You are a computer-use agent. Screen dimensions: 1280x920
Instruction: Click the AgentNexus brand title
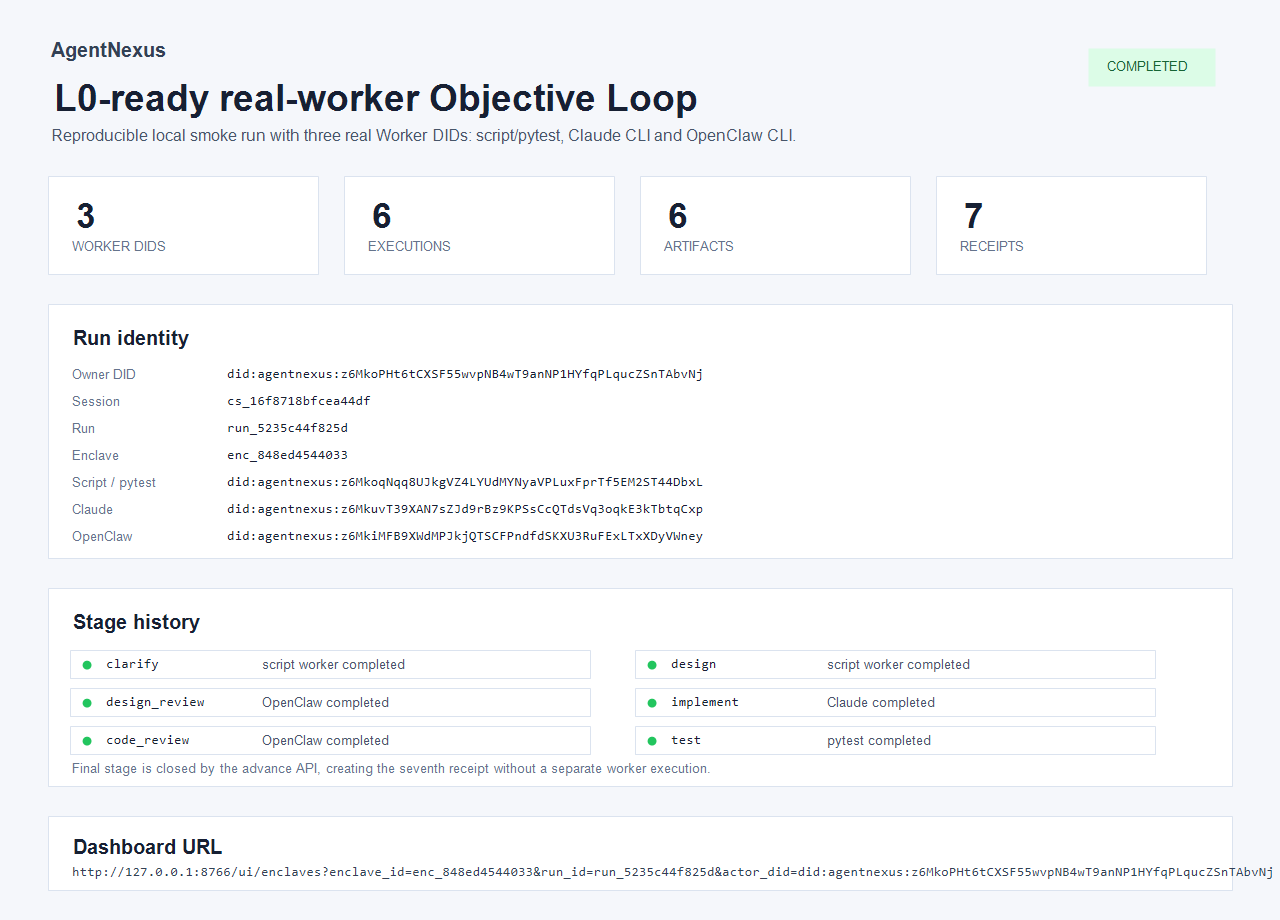108,50
